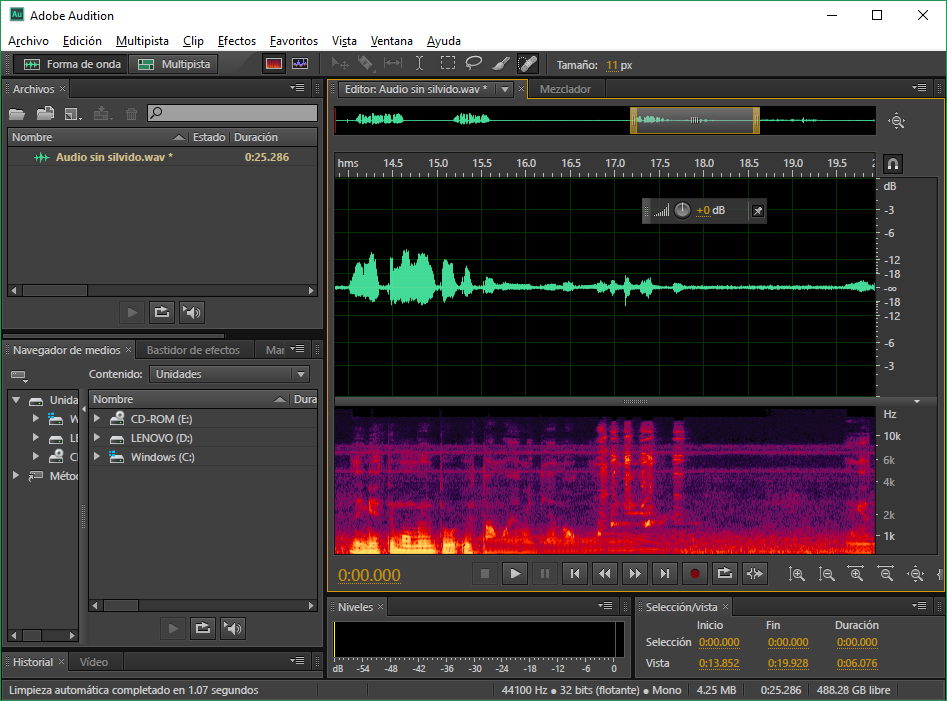This screenshot has height=701, width=947.
Task: Click the Archivos search input field
Action: [x=233, y=113]
